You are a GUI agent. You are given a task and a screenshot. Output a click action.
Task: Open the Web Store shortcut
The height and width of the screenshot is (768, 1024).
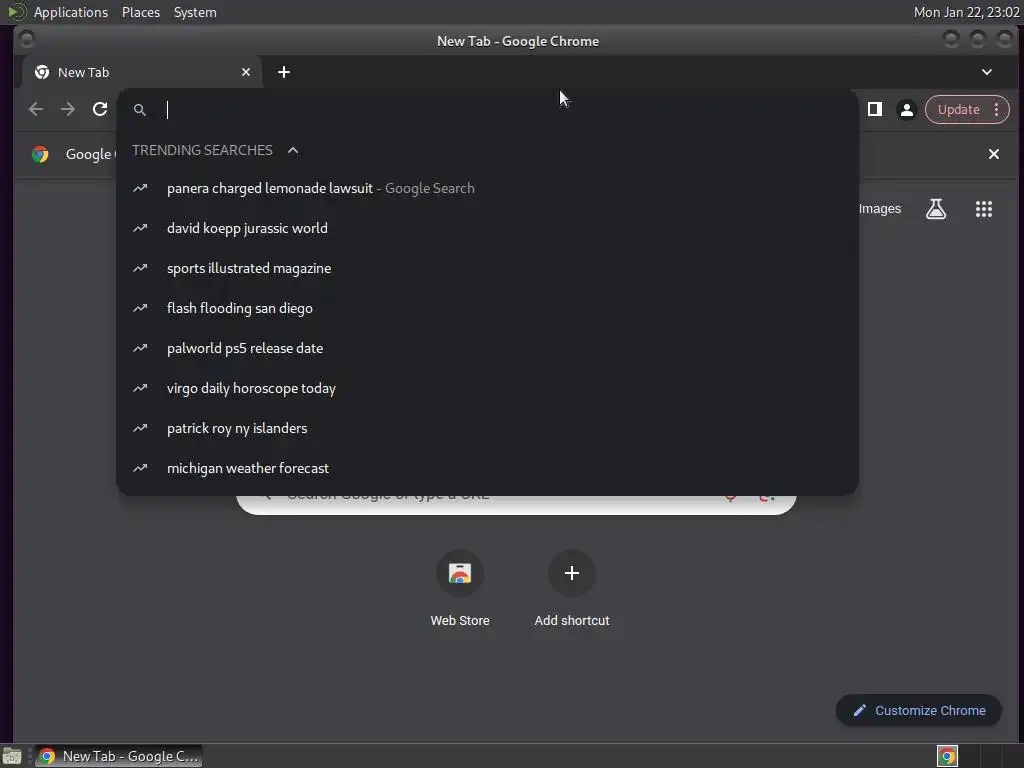click(x=460, y=588)
